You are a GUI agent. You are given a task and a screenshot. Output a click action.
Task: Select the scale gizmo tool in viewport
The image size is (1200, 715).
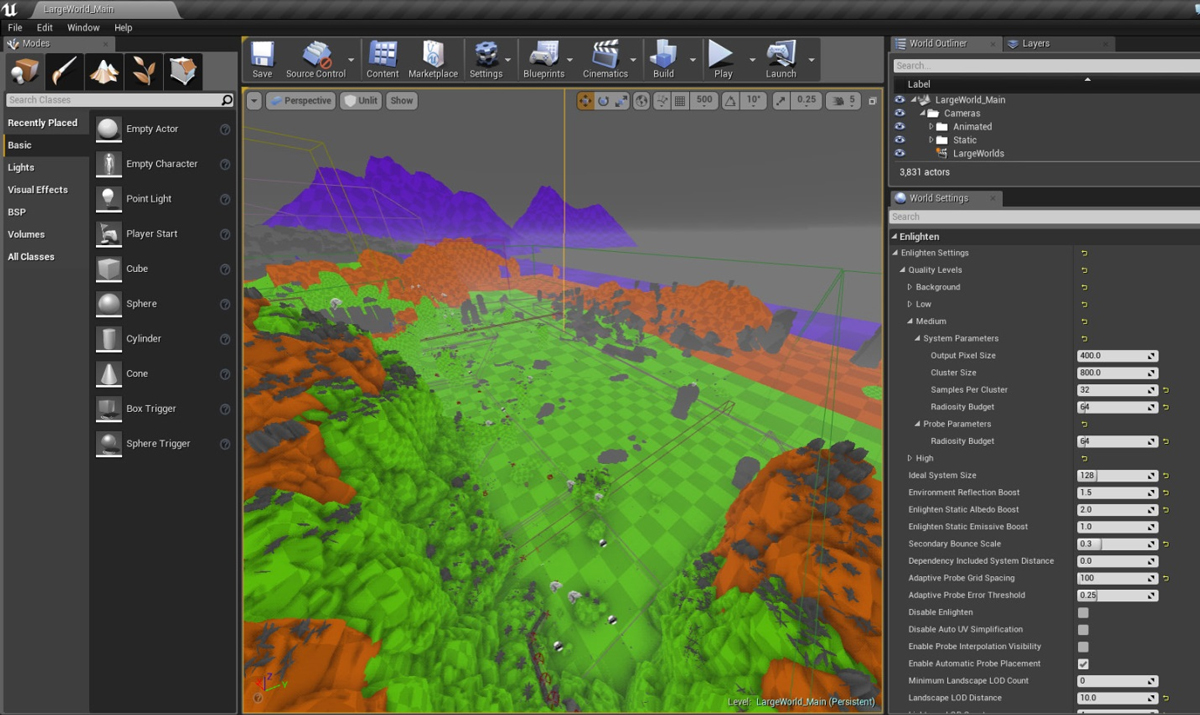[x=621, y=101]
